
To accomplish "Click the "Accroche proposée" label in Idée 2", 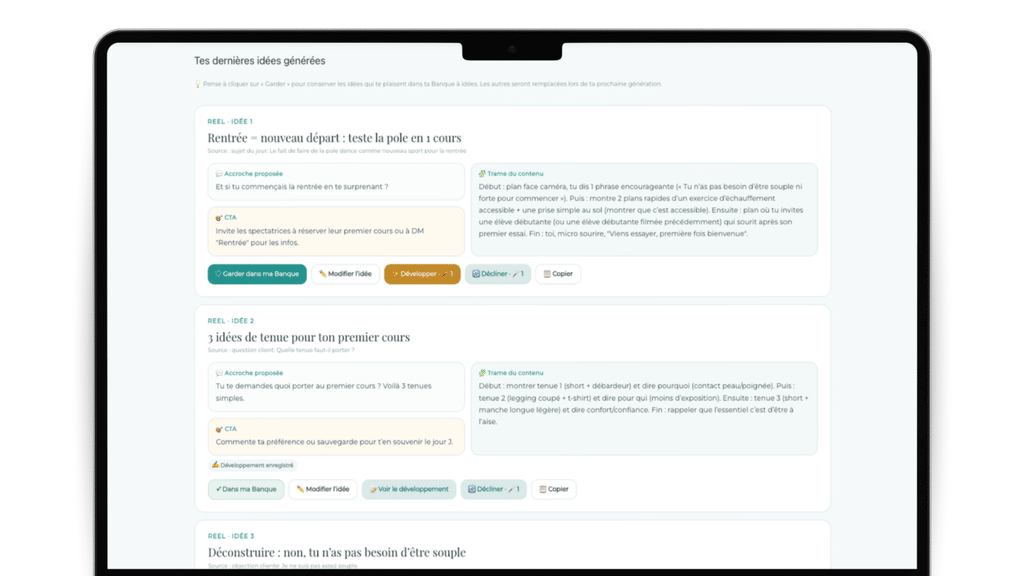I will [x=254, y=373].
